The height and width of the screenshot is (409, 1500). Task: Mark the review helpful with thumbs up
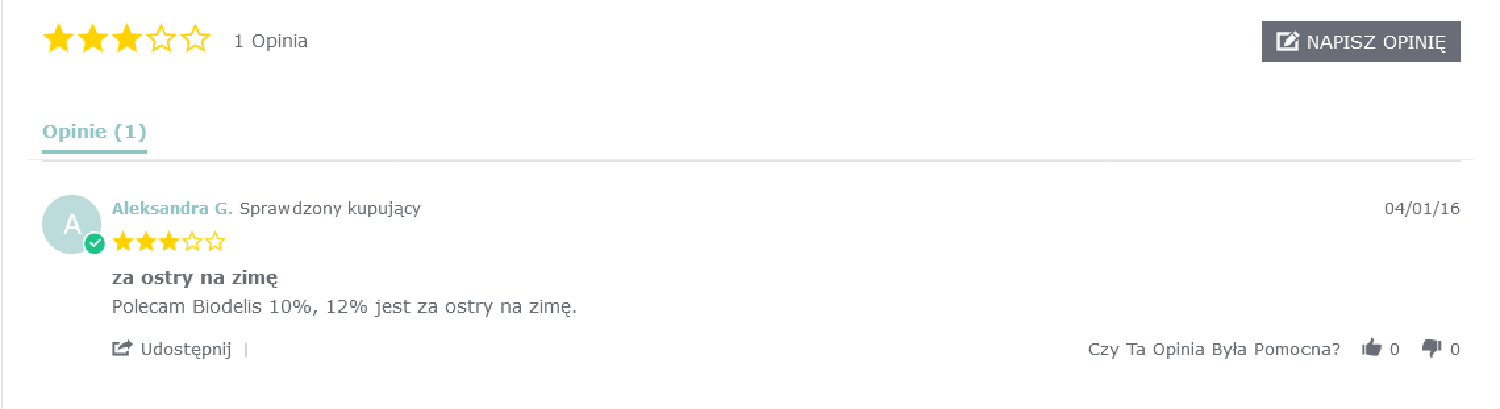pos(1371,349)
